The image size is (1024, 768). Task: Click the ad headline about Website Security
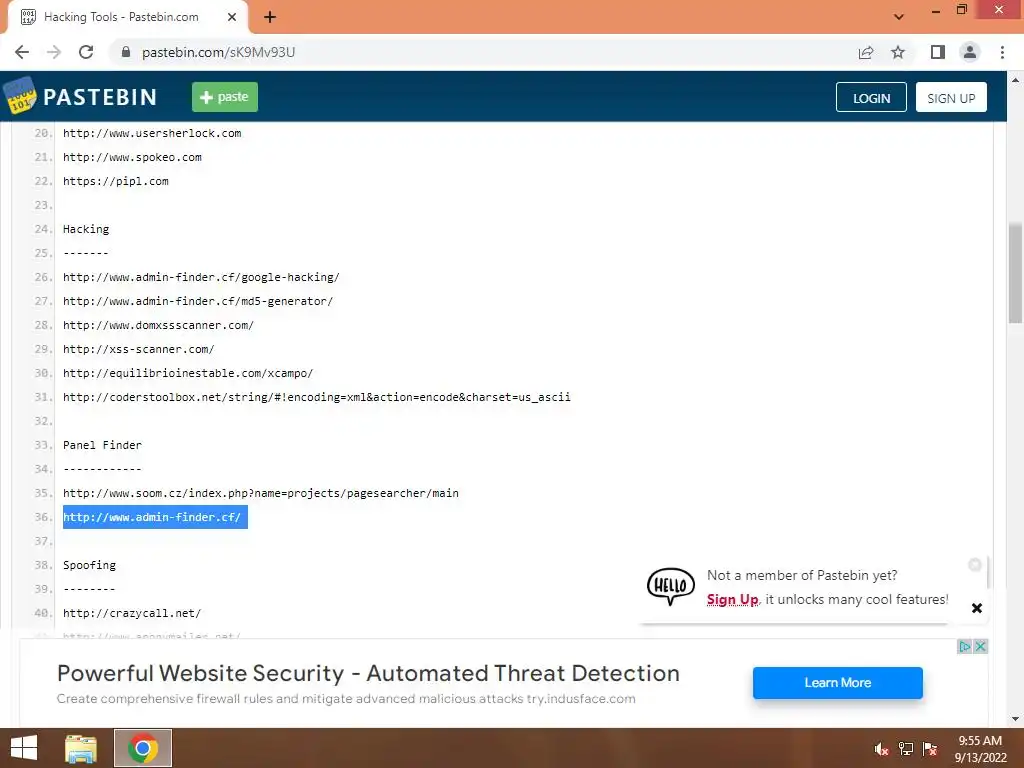pyautogui.click(x=368, y=673)
